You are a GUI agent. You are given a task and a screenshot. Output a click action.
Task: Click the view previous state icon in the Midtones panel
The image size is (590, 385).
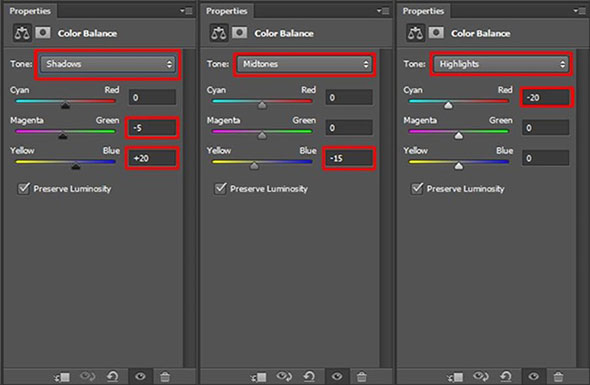point(284,376)
